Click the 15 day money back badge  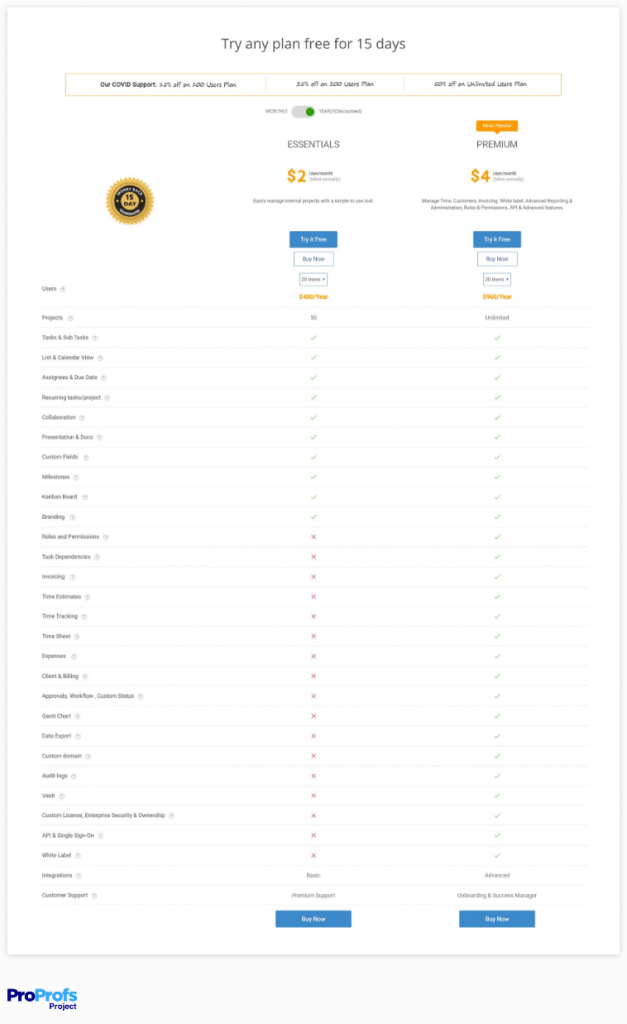[129, 200]
